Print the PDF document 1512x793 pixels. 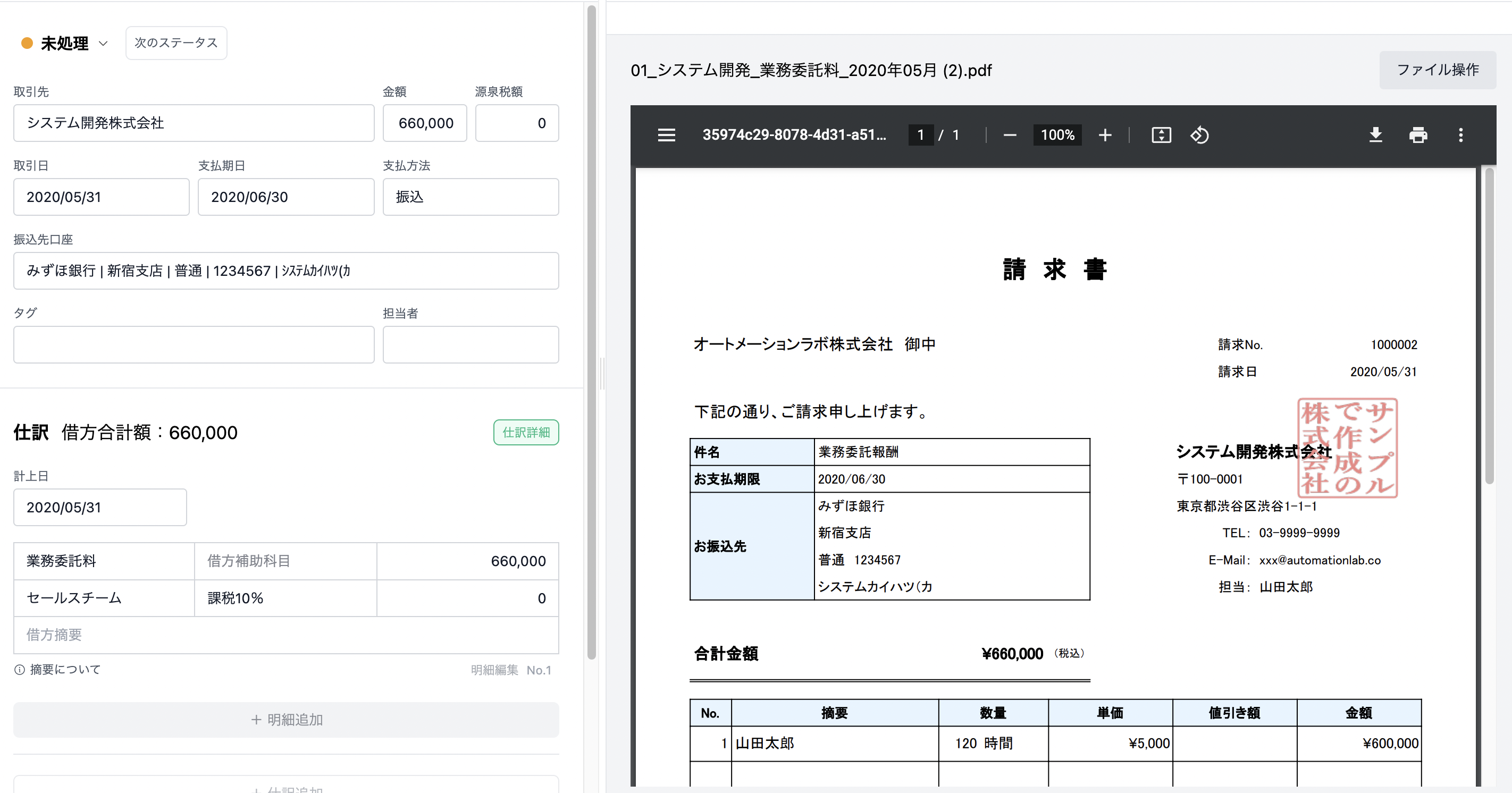pyautogui.click(x=1418, y=135)
